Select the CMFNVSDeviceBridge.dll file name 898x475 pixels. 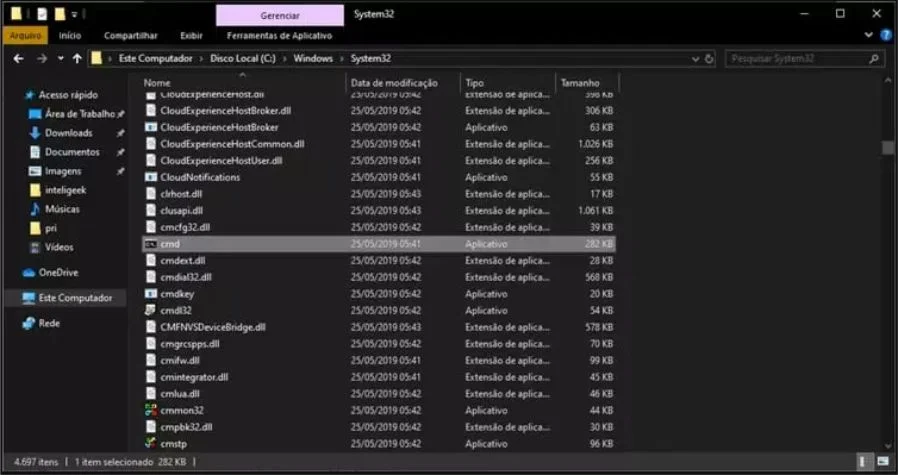pyautogui.click(x=213, y=327)
